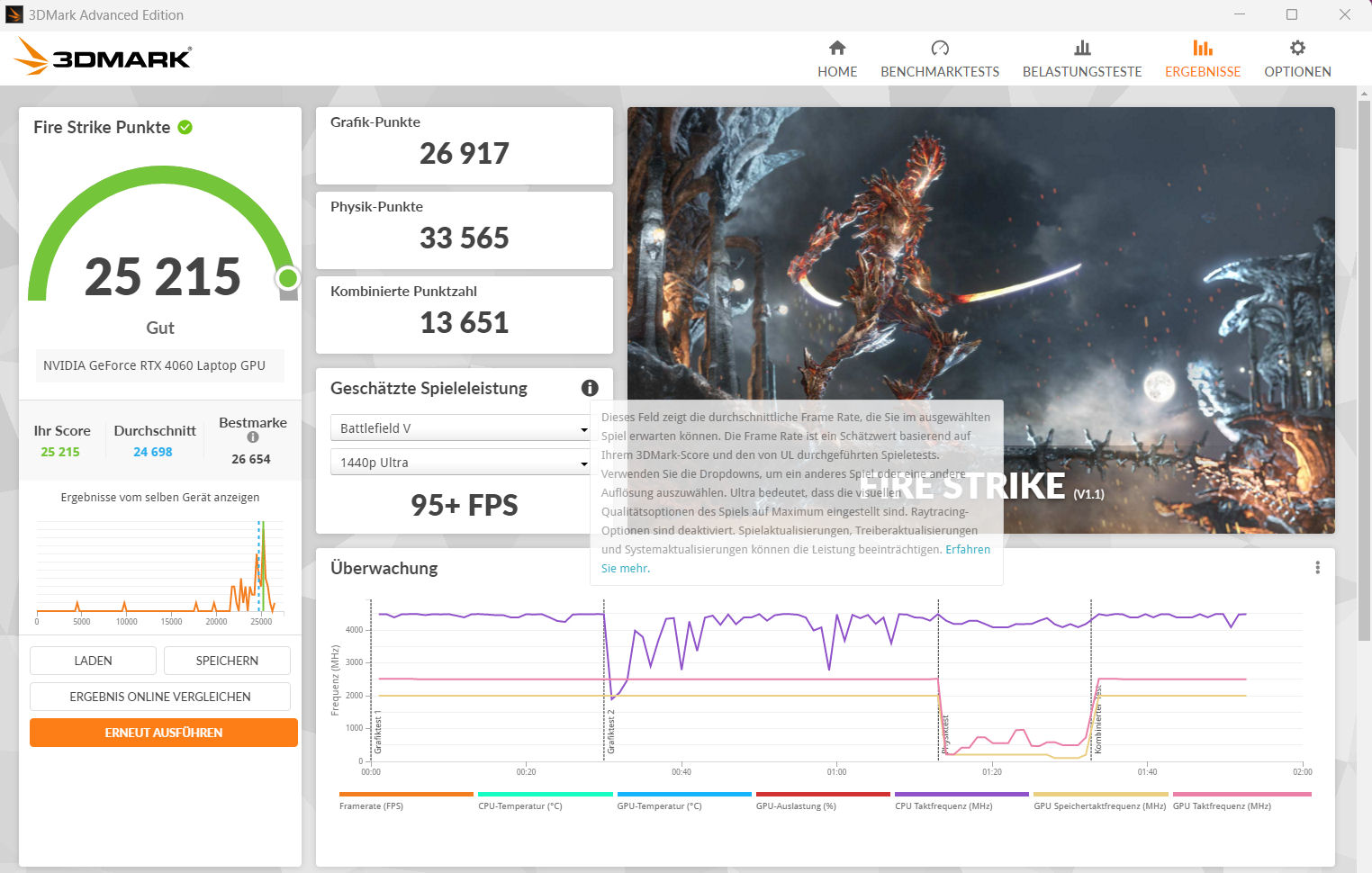This screenshot has height=873, width=1372.
Task: Click the Grafiktest 2 marker in chart
Action: [610, 731]
